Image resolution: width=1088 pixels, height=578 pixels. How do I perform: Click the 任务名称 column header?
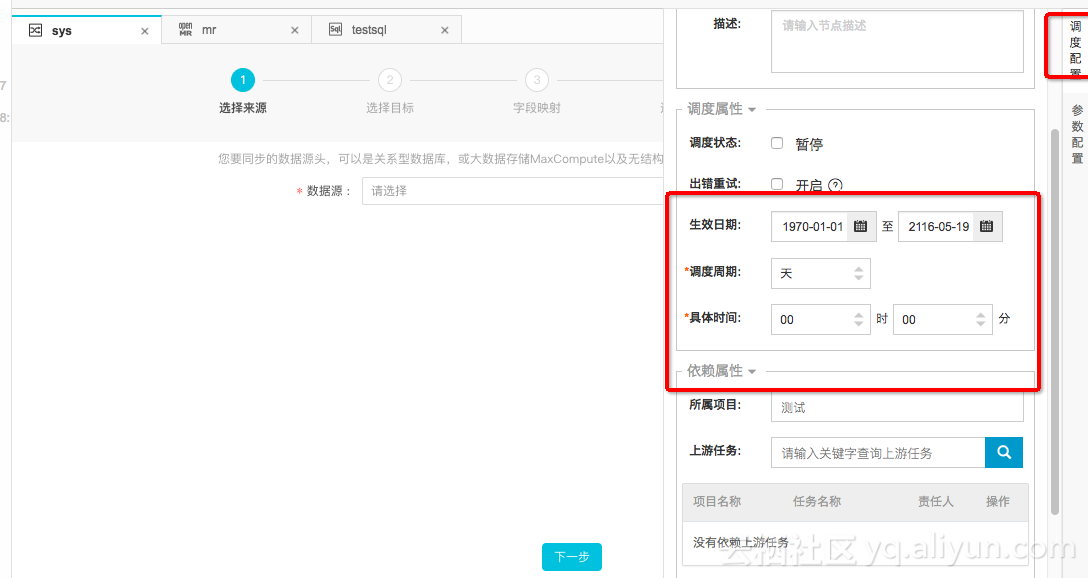[x=817, y=502]
